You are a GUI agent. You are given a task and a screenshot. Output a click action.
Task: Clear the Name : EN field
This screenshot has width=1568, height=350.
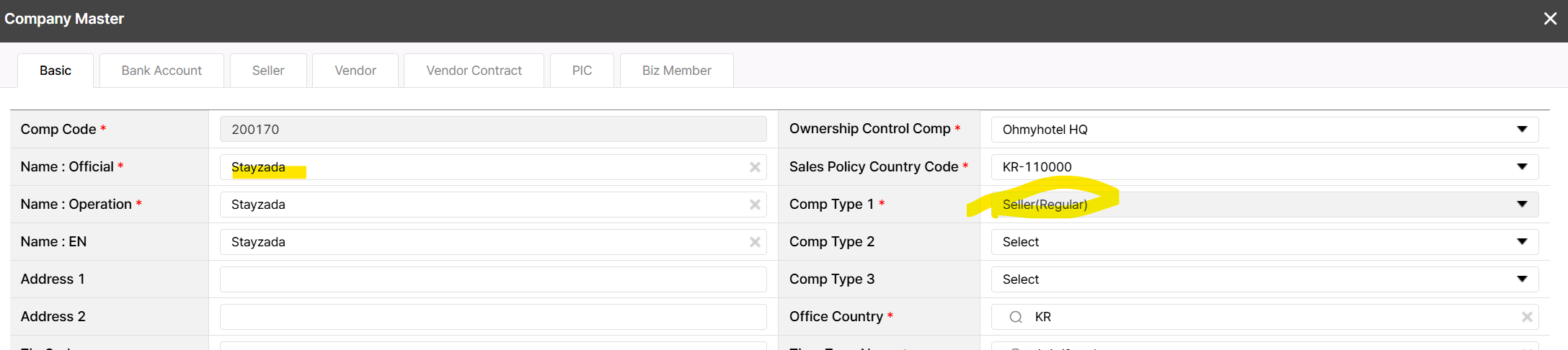pos(755,242)
